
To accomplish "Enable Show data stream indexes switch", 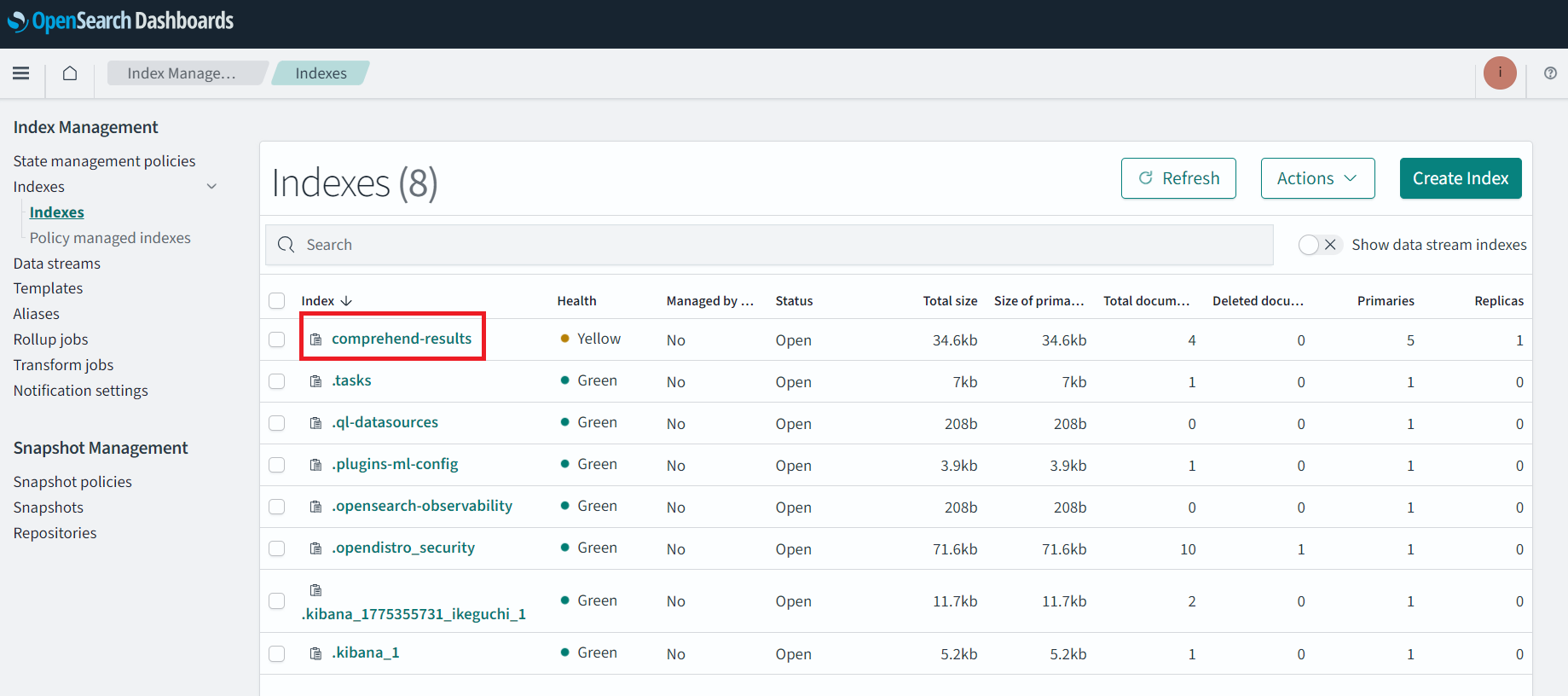I will [x=1320, y=245].
